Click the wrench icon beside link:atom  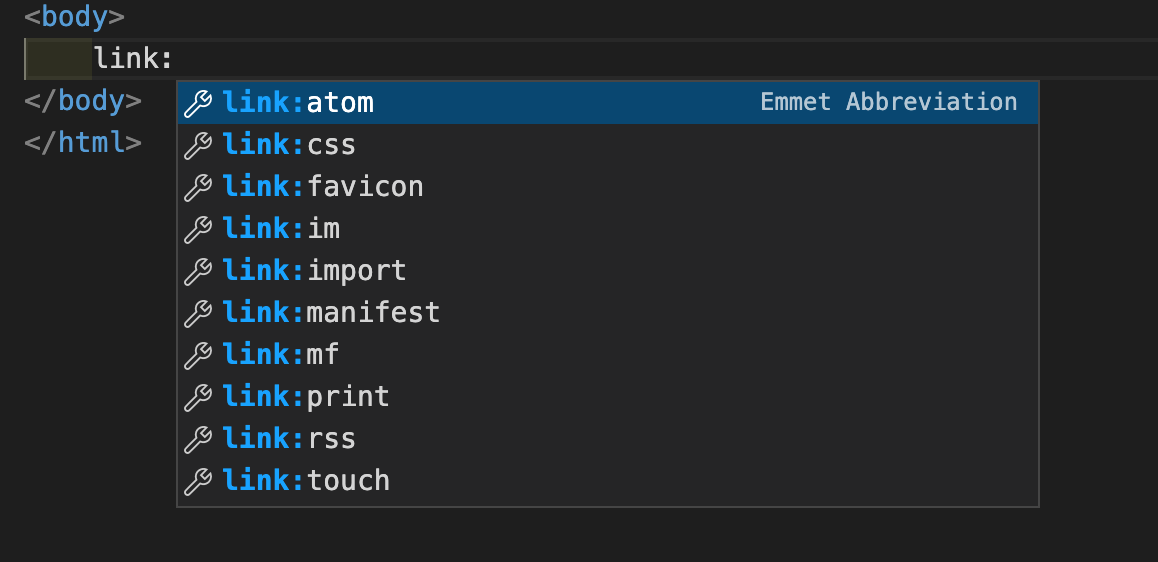[x=199, y=103]
